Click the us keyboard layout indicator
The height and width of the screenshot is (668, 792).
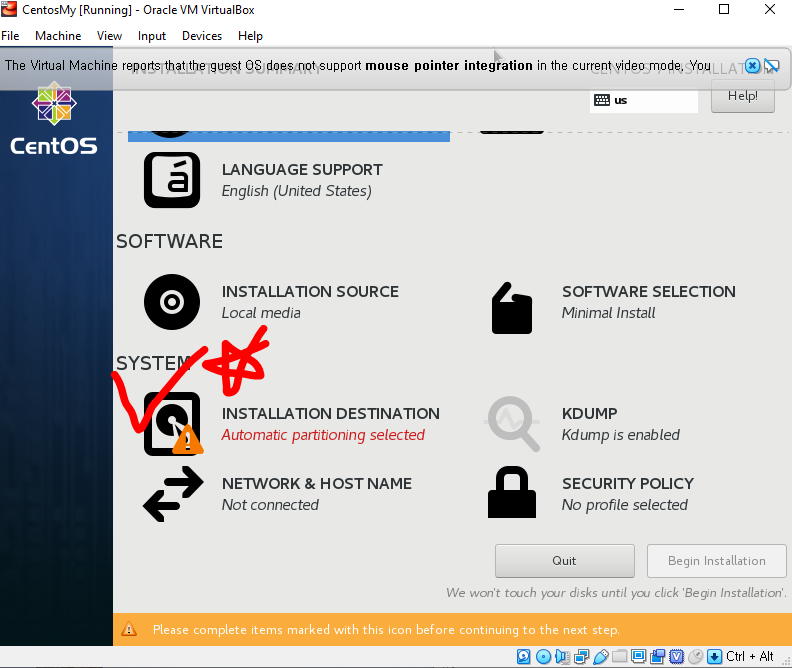point(644,100)
